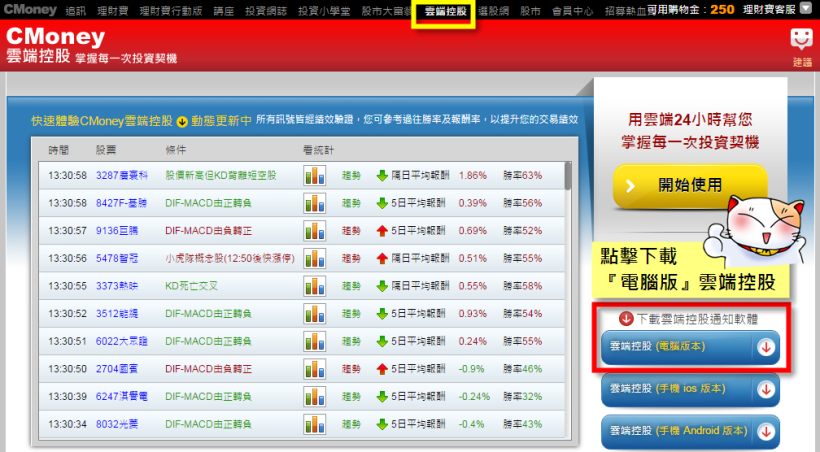Click DIF-MACD由負轉正 condition in 9136 row
The image size is (820, 452).
[x=209, y=231]
